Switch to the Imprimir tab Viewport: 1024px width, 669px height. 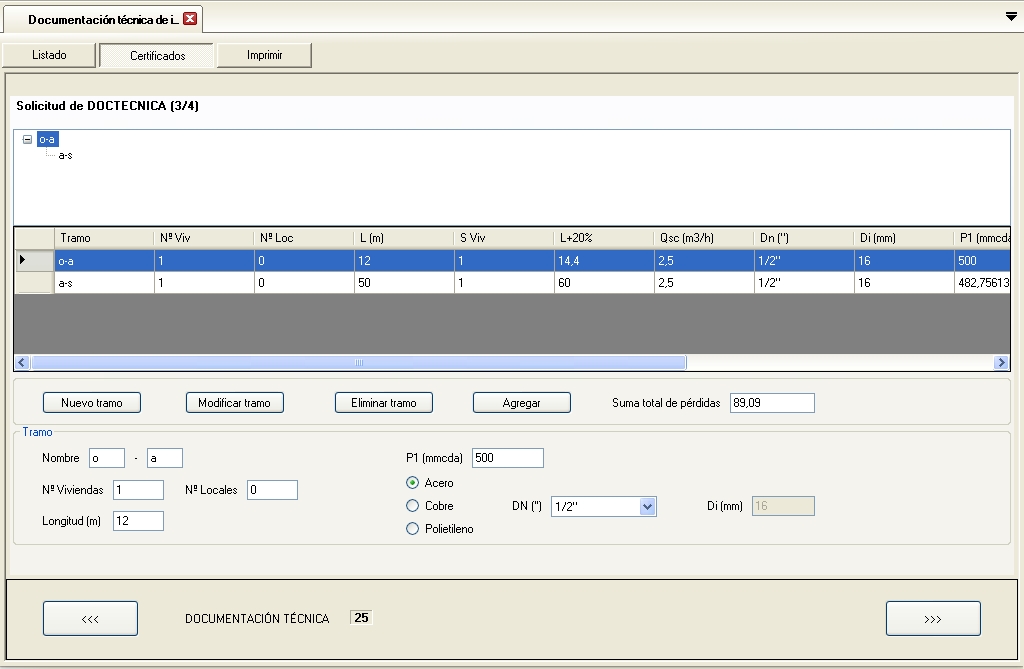[x=264, y=55]
